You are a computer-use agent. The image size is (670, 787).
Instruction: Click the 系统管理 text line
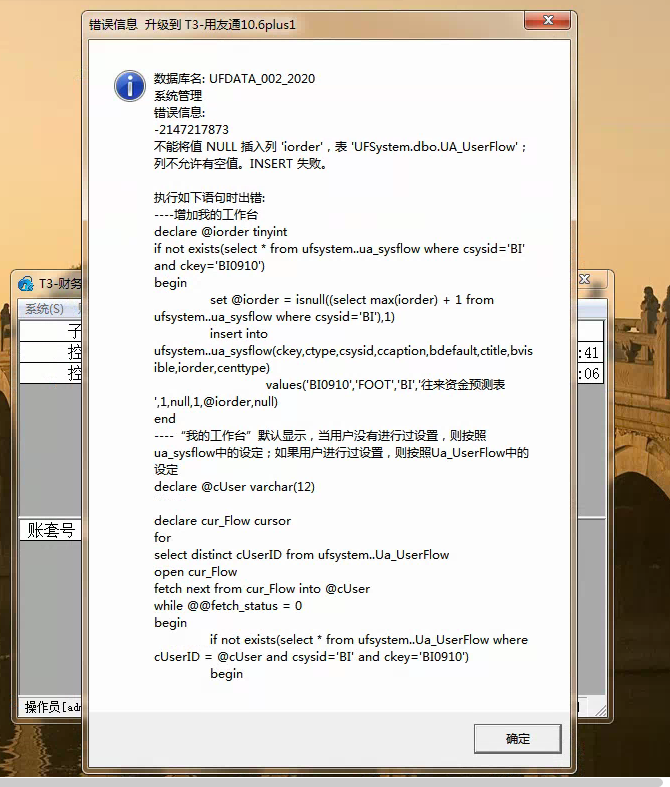(x=178, y=95)
